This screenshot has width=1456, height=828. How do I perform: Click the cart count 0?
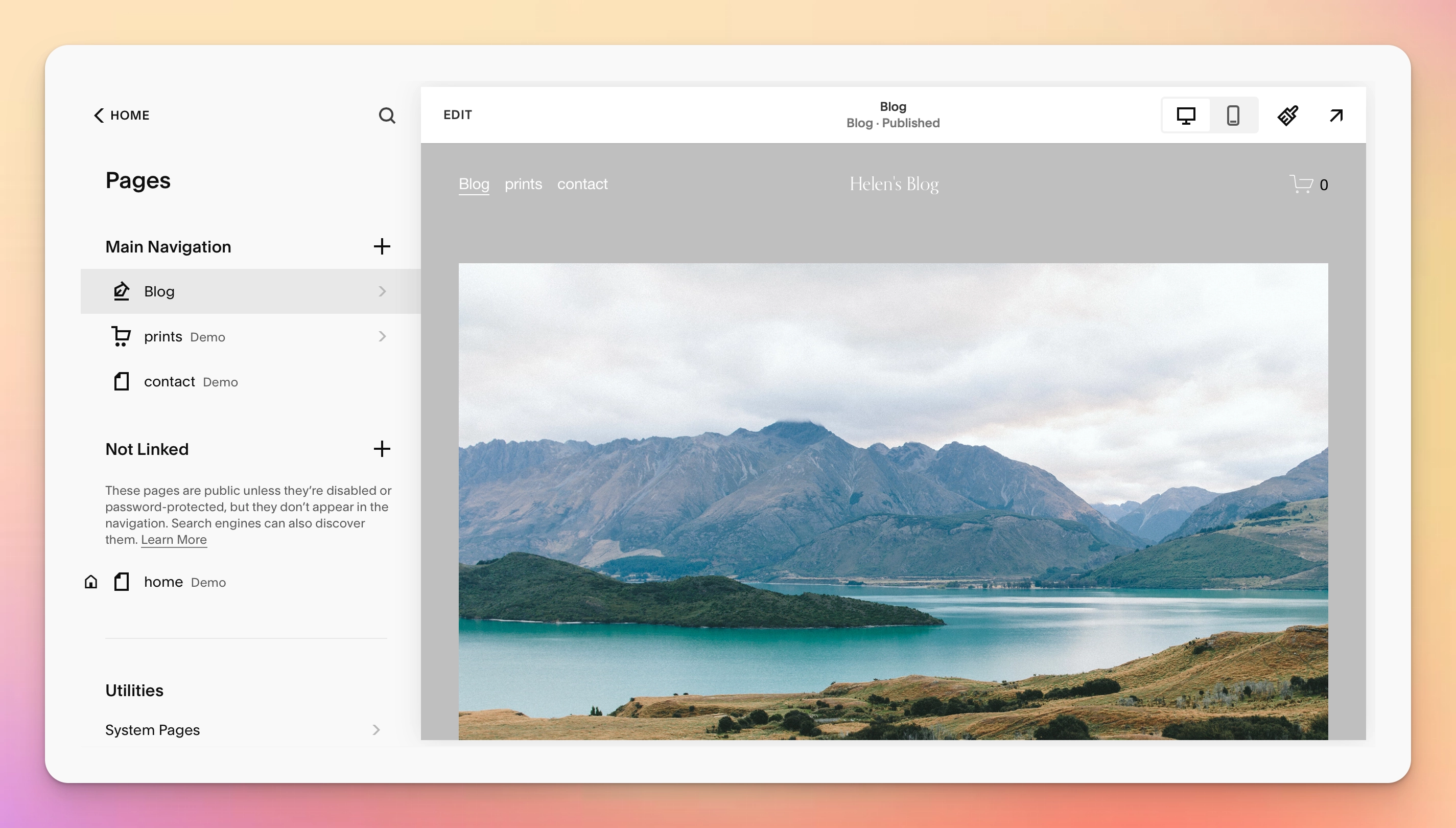pos(1324,185)
